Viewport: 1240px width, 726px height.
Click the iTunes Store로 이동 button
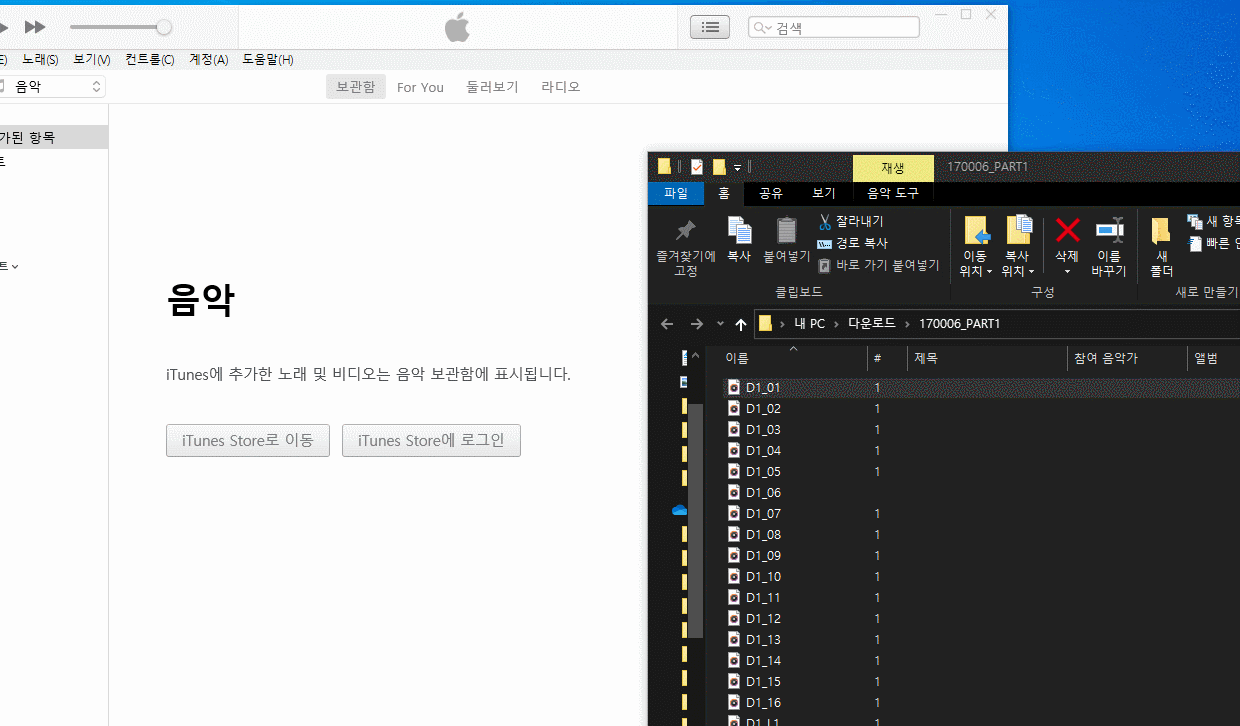[x=248, y=440]
